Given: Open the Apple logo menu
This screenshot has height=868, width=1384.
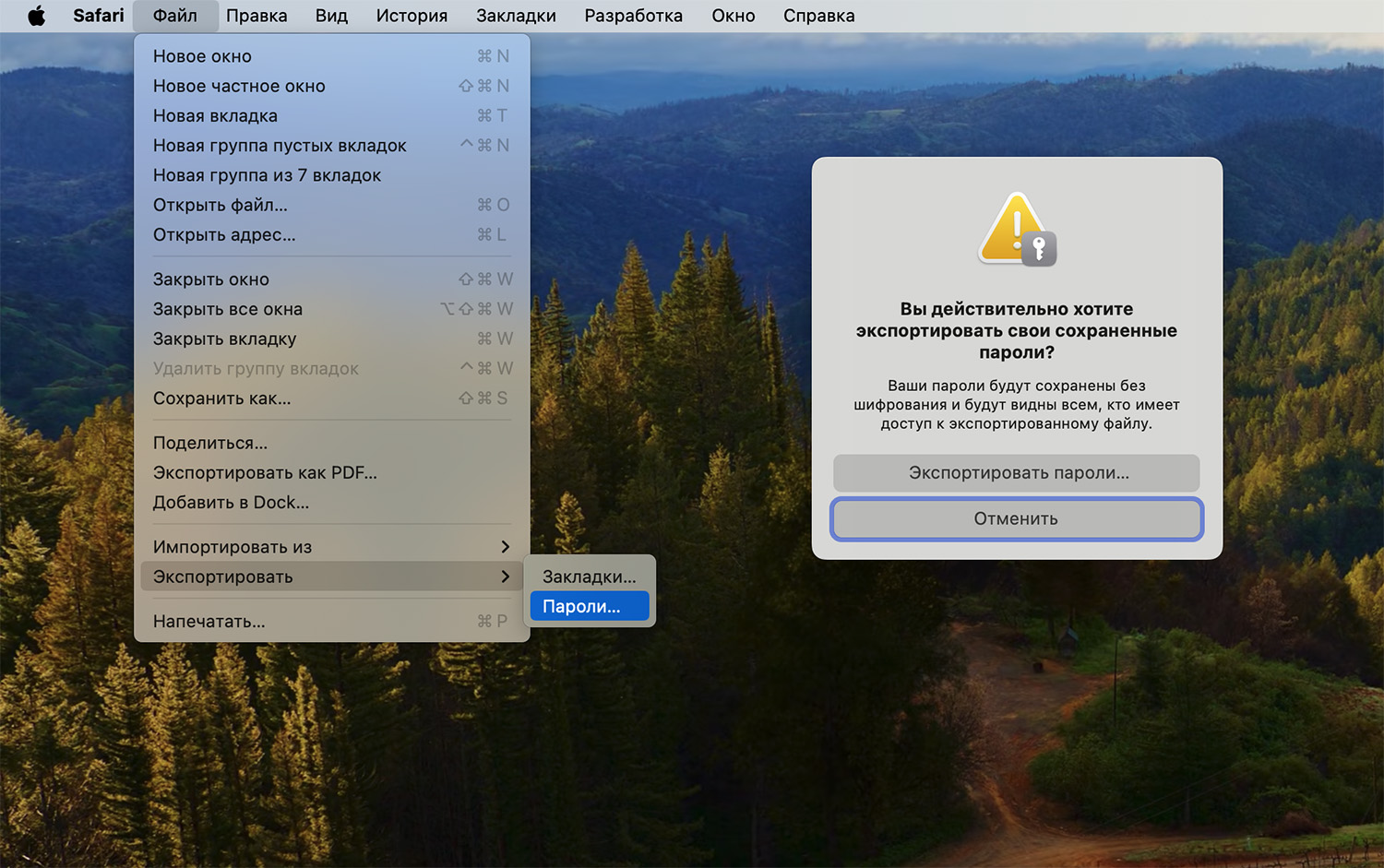Looking at the screenshot, I should click(x=36, y=16).
